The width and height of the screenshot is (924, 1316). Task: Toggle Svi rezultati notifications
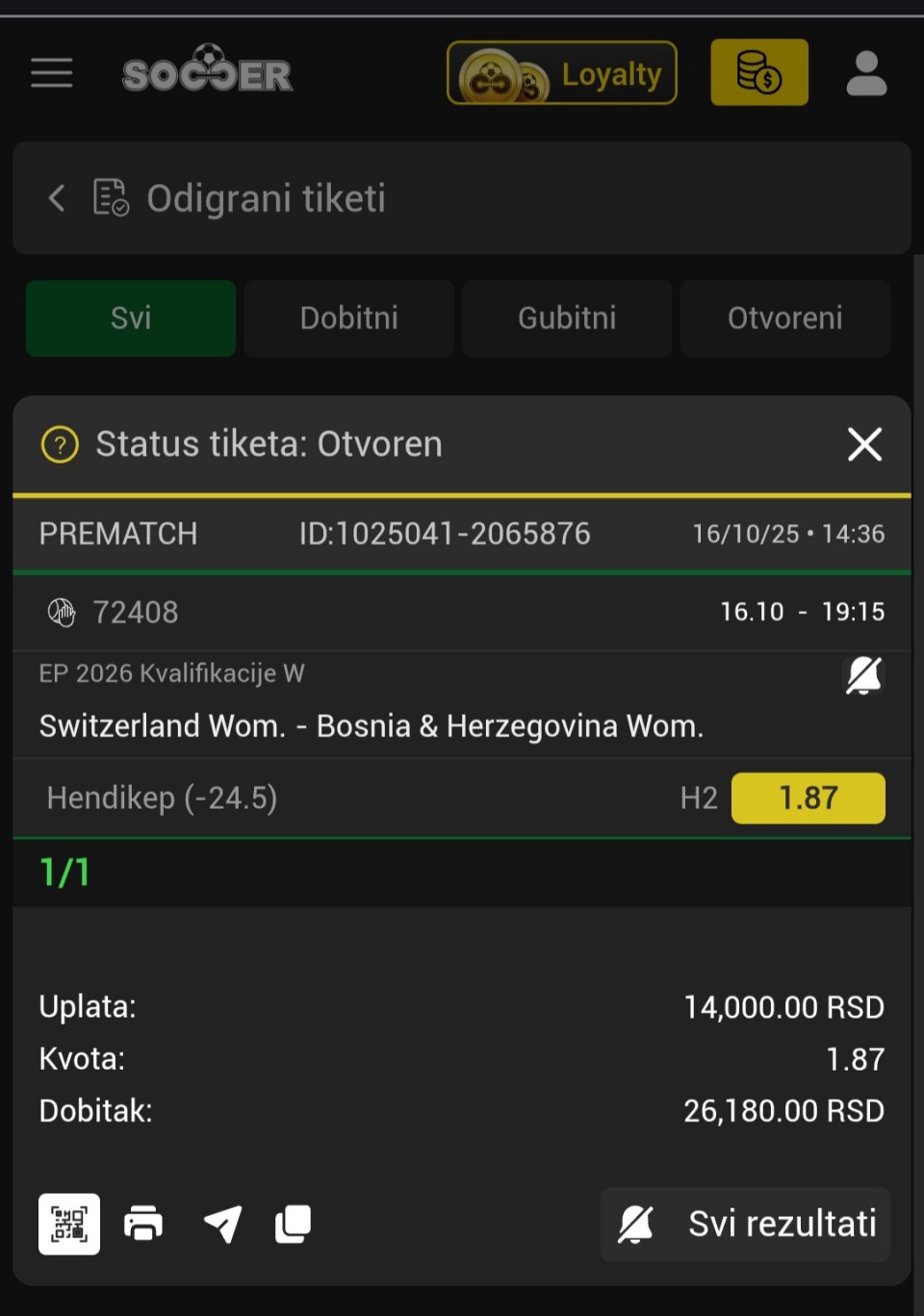click(746, 1225)
